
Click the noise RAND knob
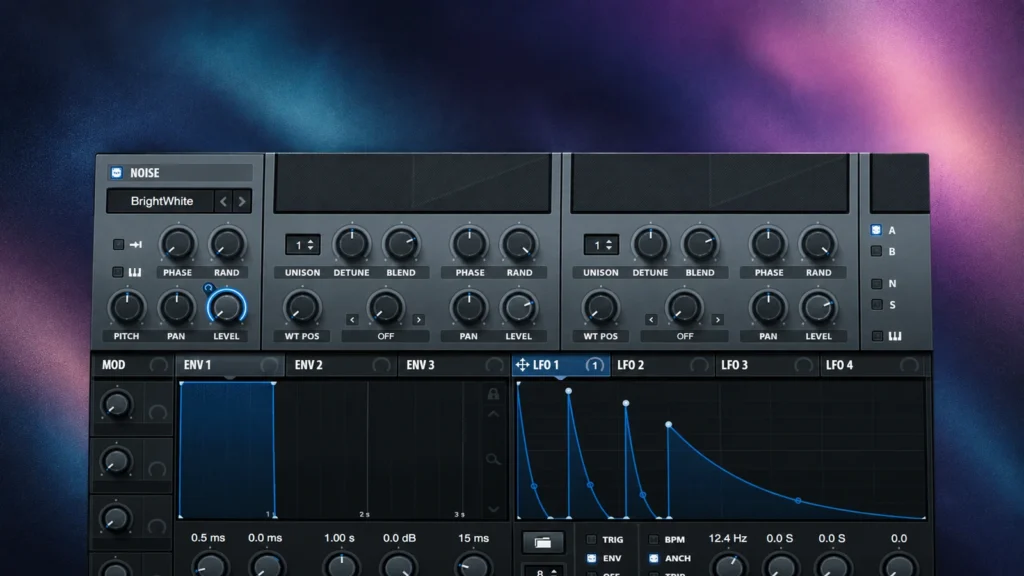[227, 244]
